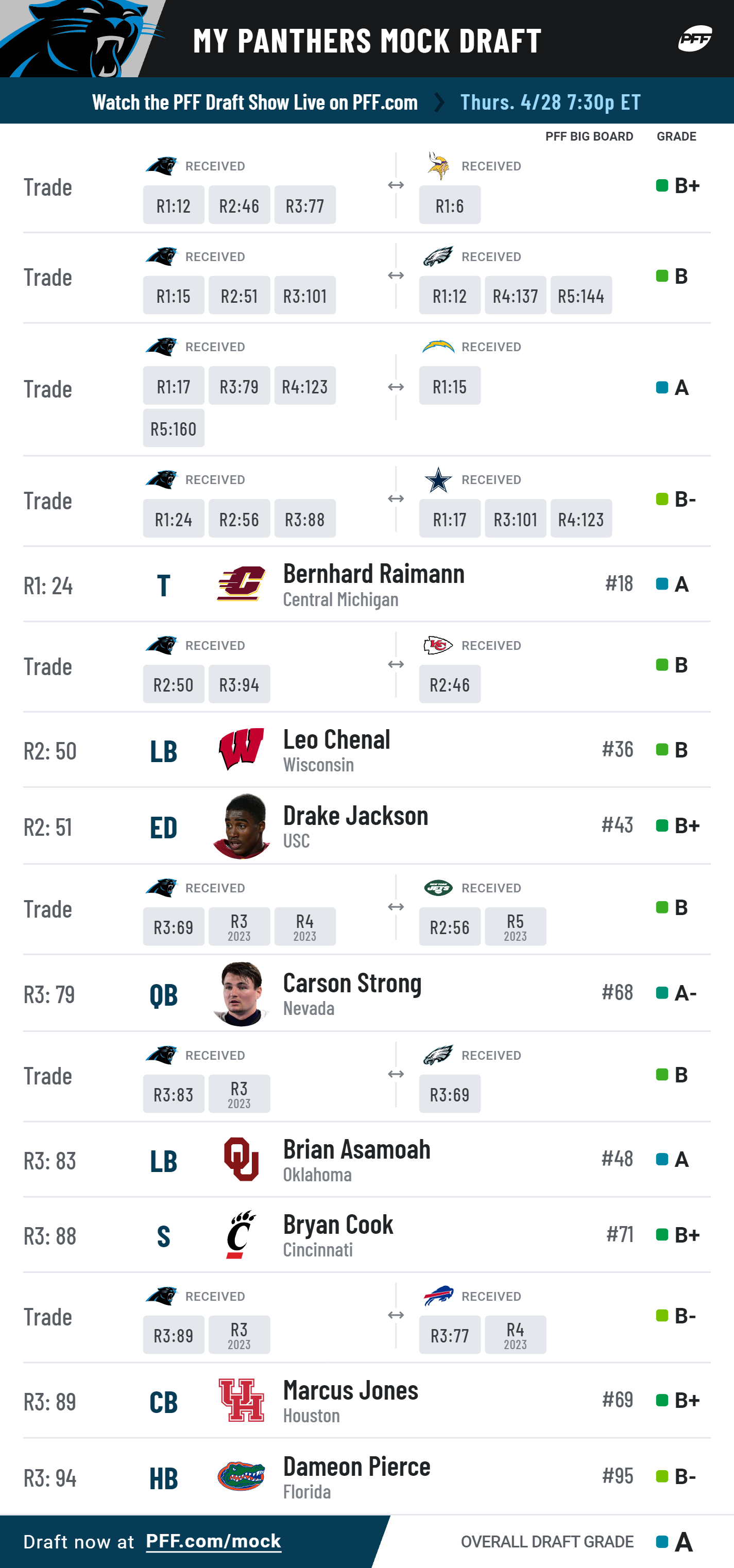Click the PFF logo in header
Image resolution: width=734 pixels, height=1568 pixels.
tap(695, 39)
